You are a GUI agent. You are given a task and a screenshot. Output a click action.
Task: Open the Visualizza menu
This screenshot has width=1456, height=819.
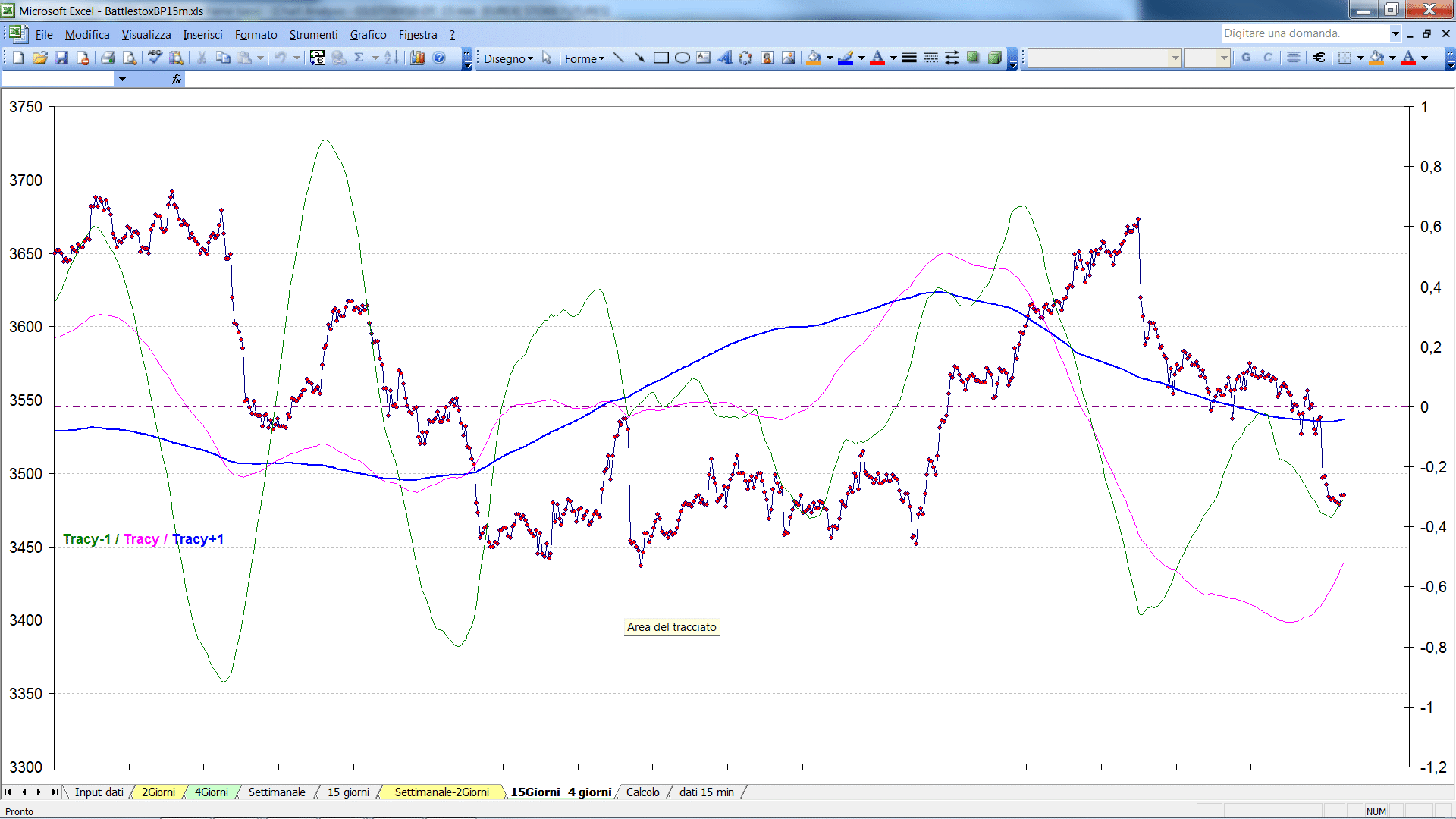tap(146, 34)
